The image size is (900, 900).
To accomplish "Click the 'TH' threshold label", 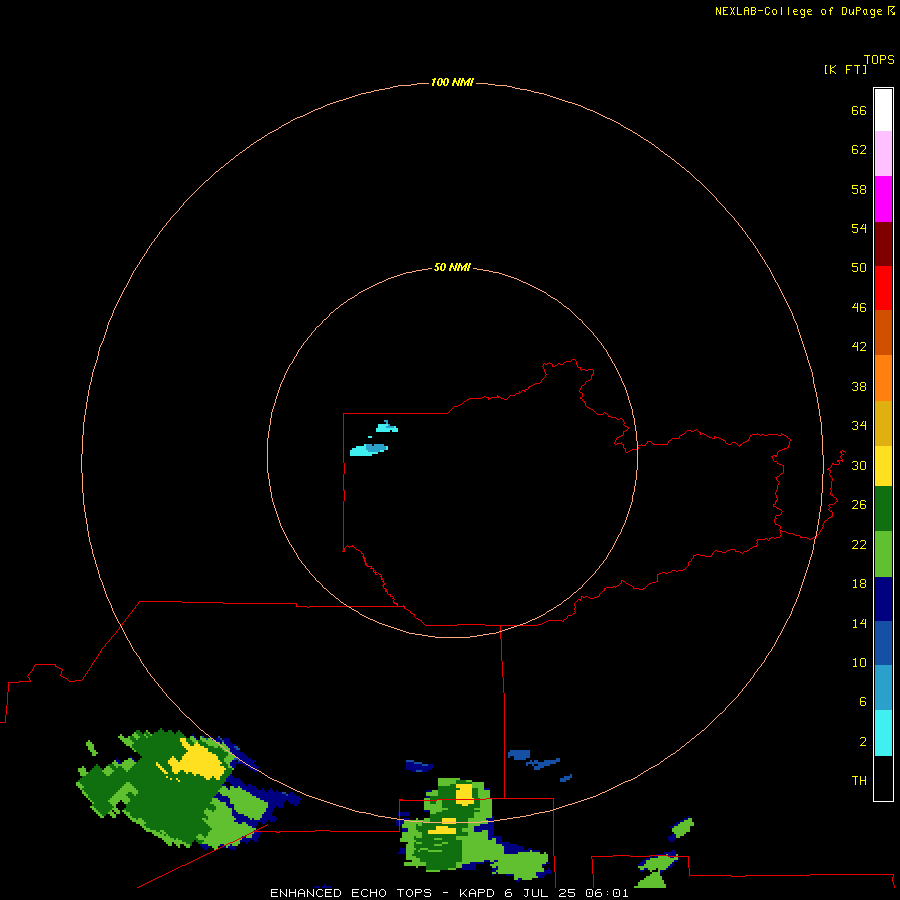I will 859,780.
